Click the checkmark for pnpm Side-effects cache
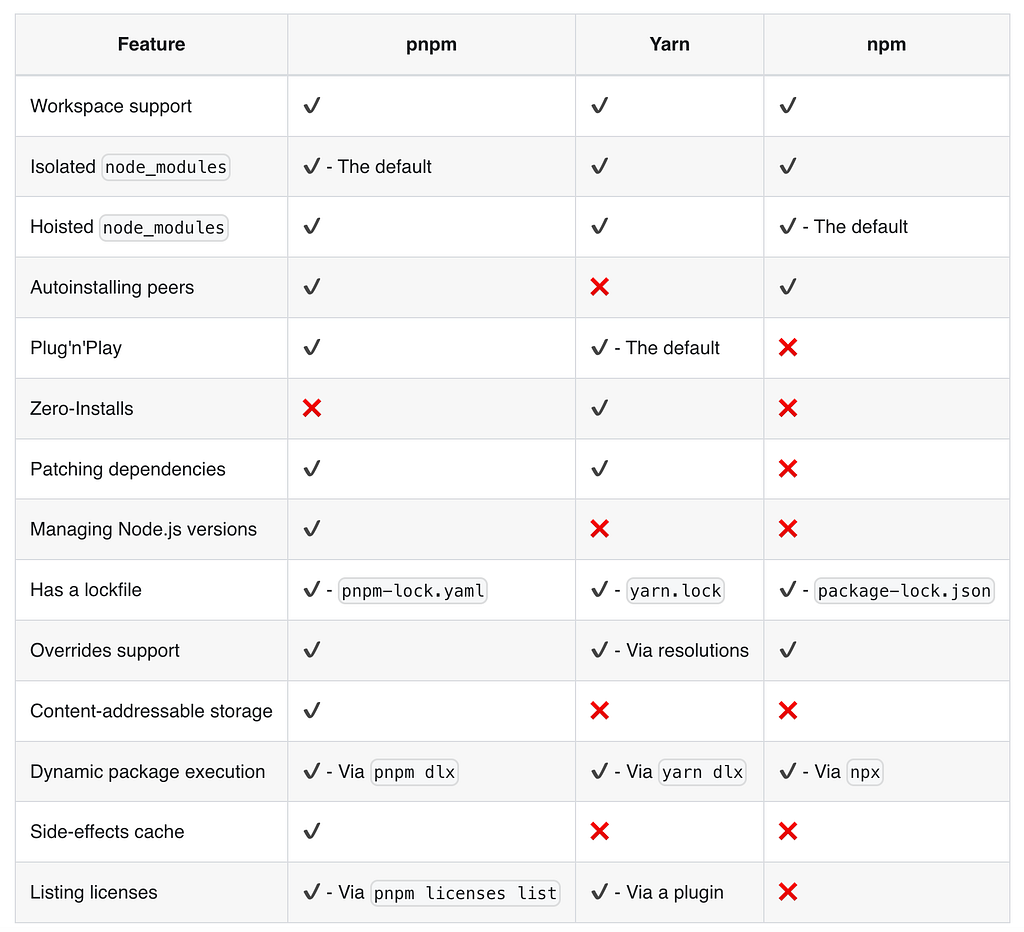The height and width of the screenshot is (932, 1024). [x=312, y=831]
